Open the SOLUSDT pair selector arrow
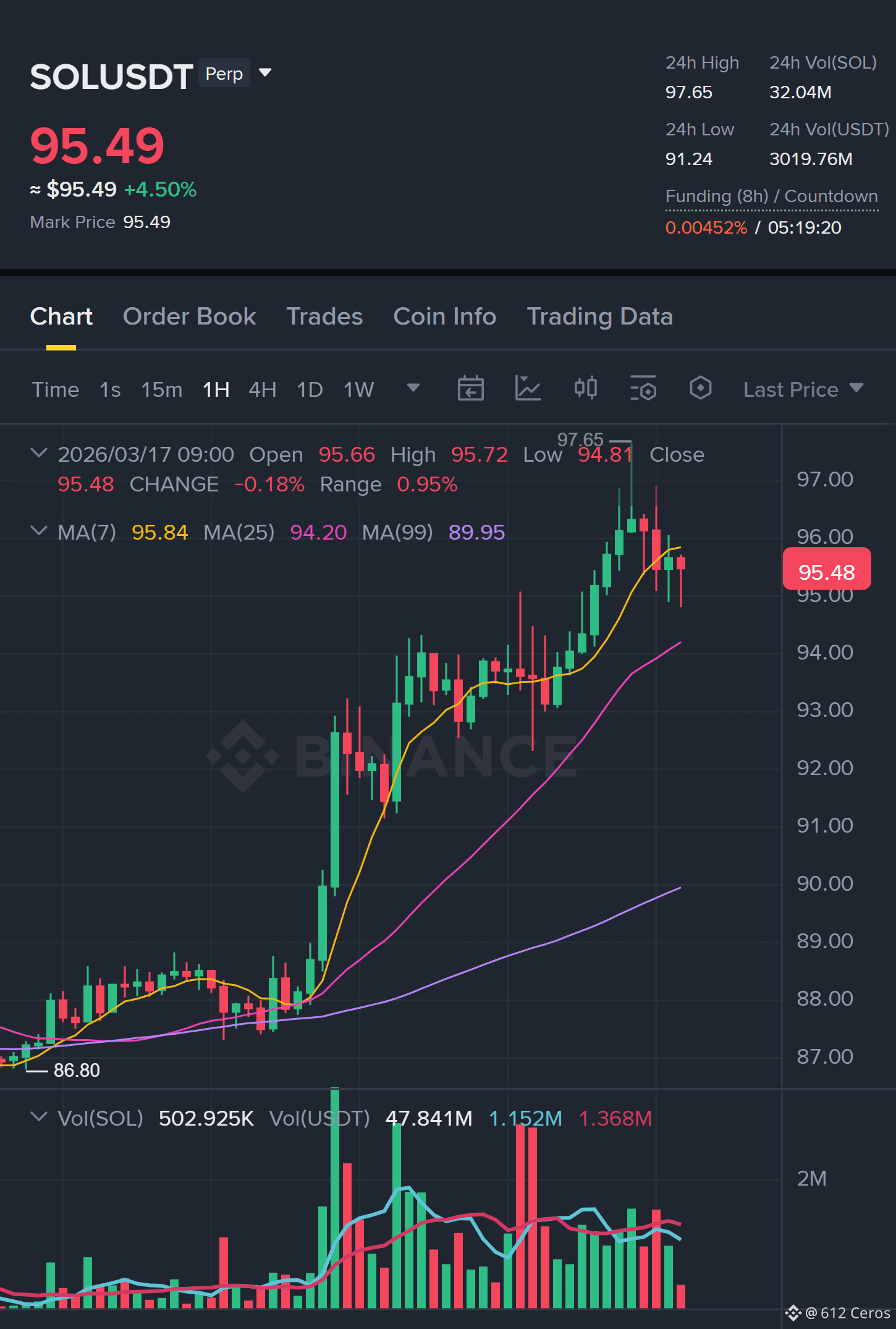This screenshot has width=896, height=1329. click(x=265, y=73)
